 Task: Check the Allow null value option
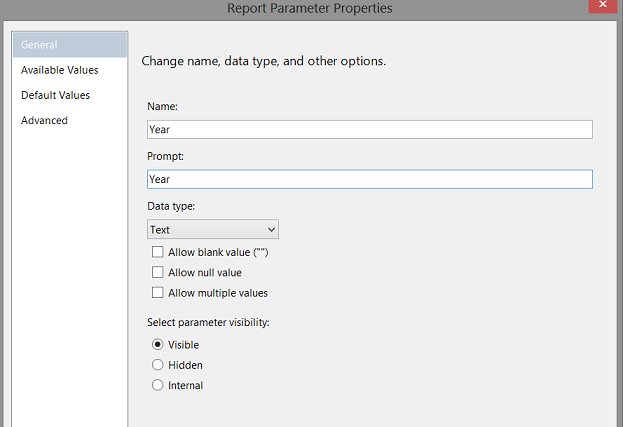157,272
